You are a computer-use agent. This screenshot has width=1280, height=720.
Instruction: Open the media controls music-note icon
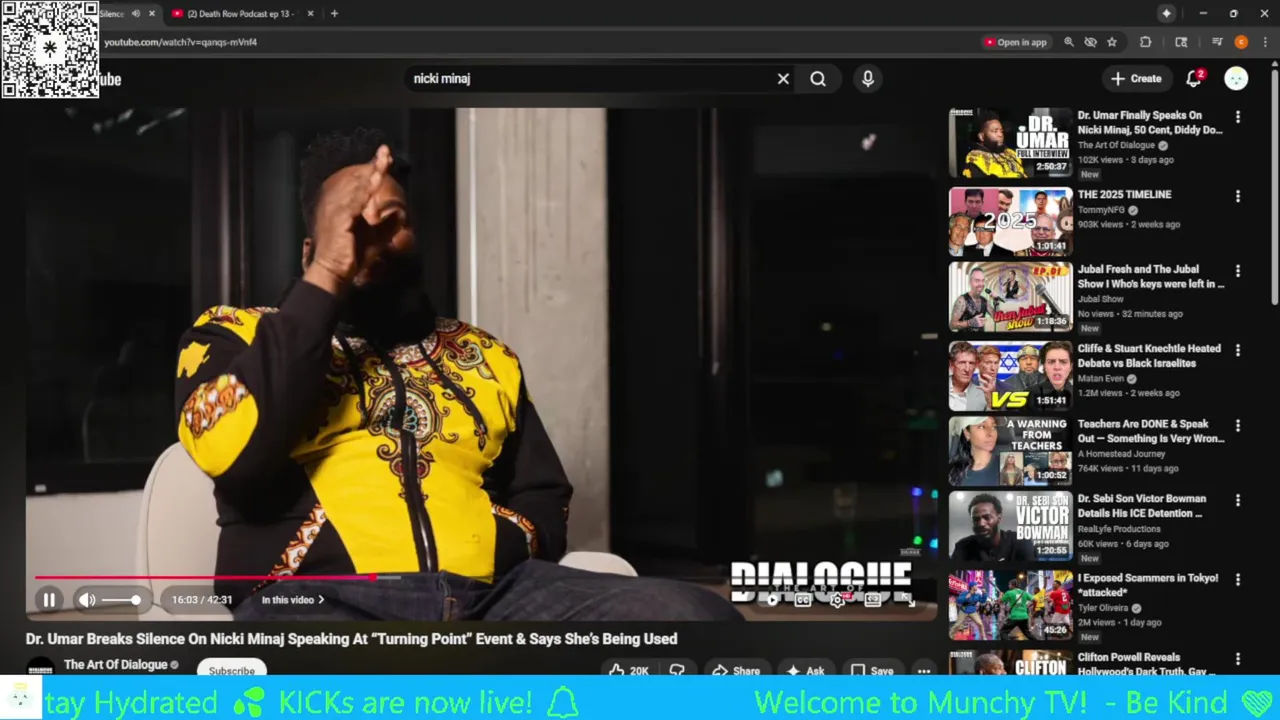(1217, 42)
